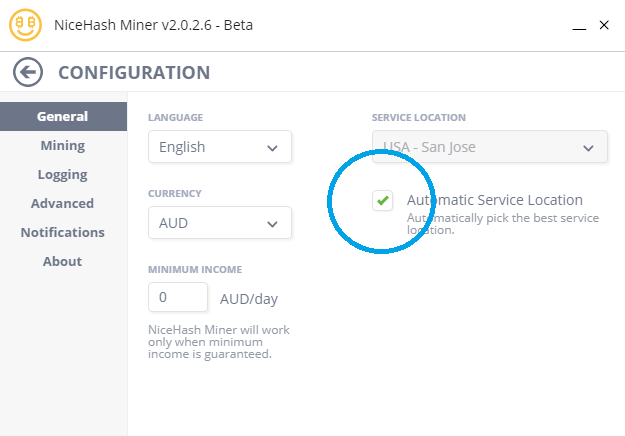This screenshot has width=625, height=436.
Task: Click the chevron in USA - San Jose box
Action: pyautogui.click(x=588, y=148)
